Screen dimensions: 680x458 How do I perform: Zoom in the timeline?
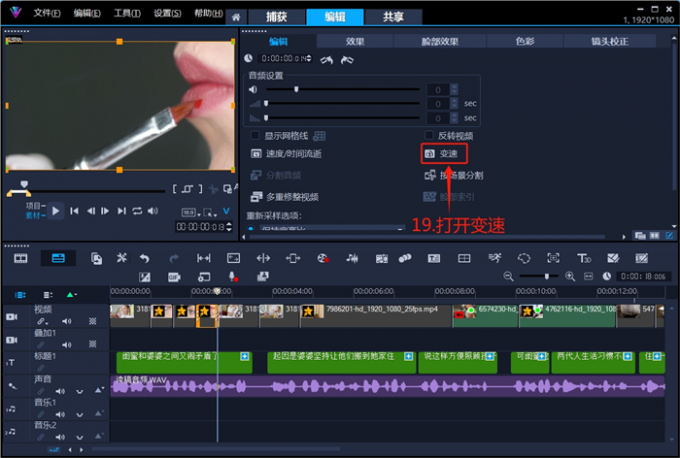click(x=570, y=276)
